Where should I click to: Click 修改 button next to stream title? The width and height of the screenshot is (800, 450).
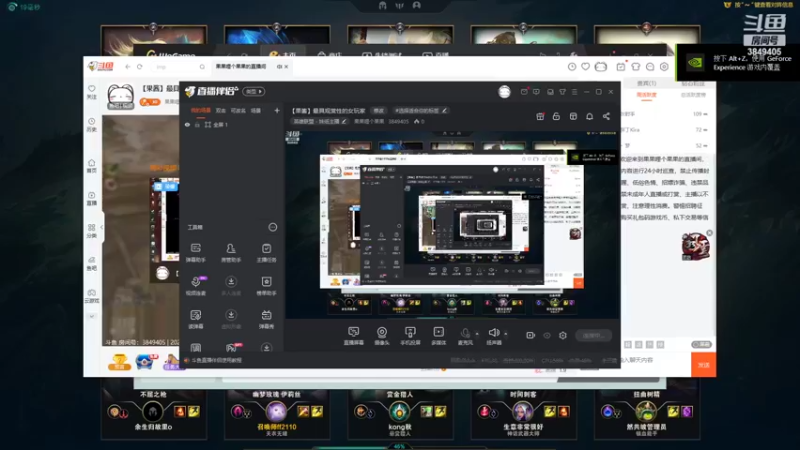coord(378,110)
